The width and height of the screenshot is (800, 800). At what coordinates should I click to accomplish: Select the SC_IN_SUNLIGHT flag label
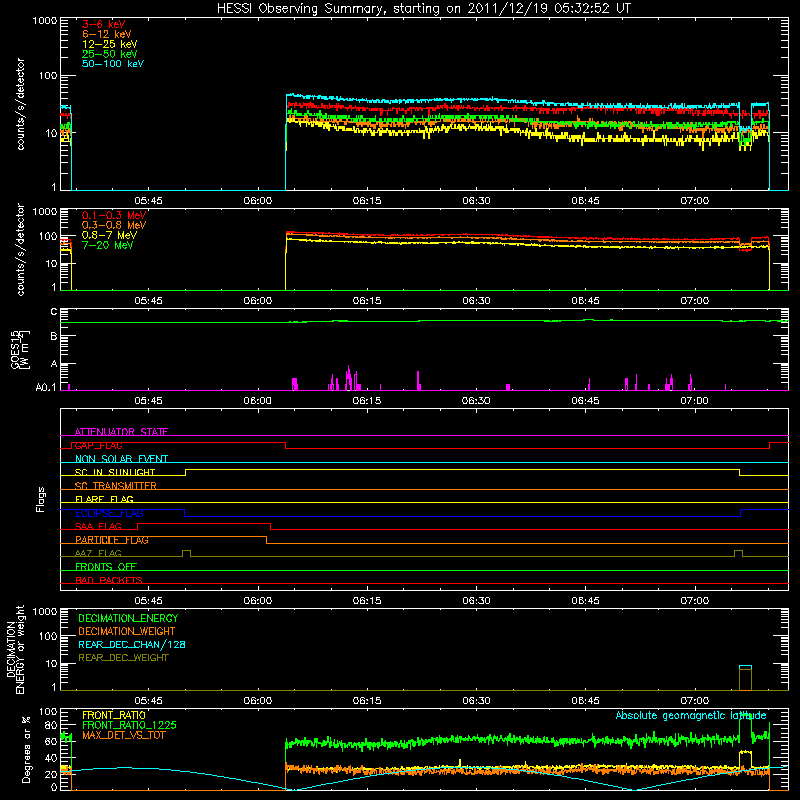(x=115, y=472)
